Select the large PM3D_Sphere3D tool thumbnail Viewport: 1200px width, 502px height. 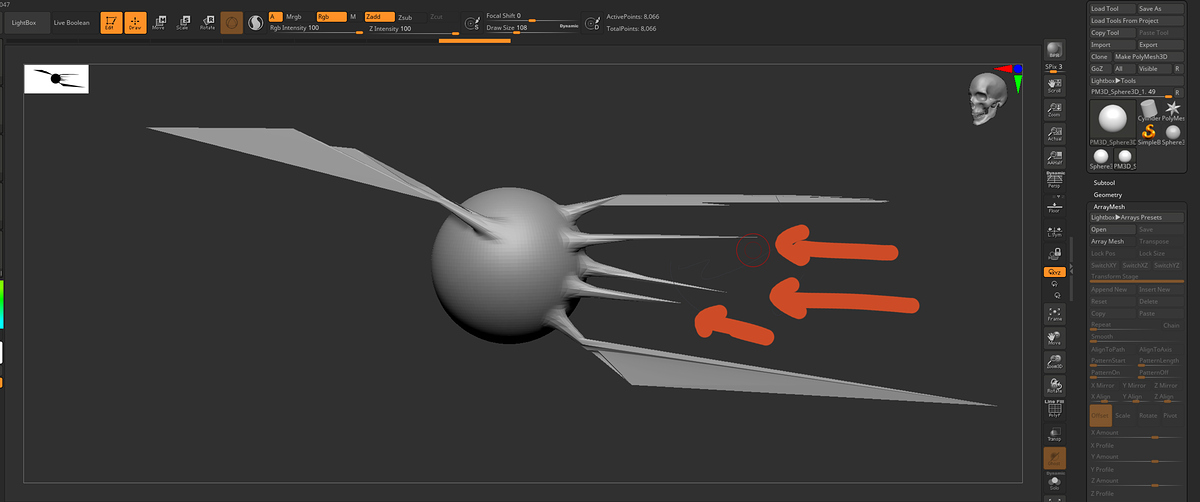1112,121
